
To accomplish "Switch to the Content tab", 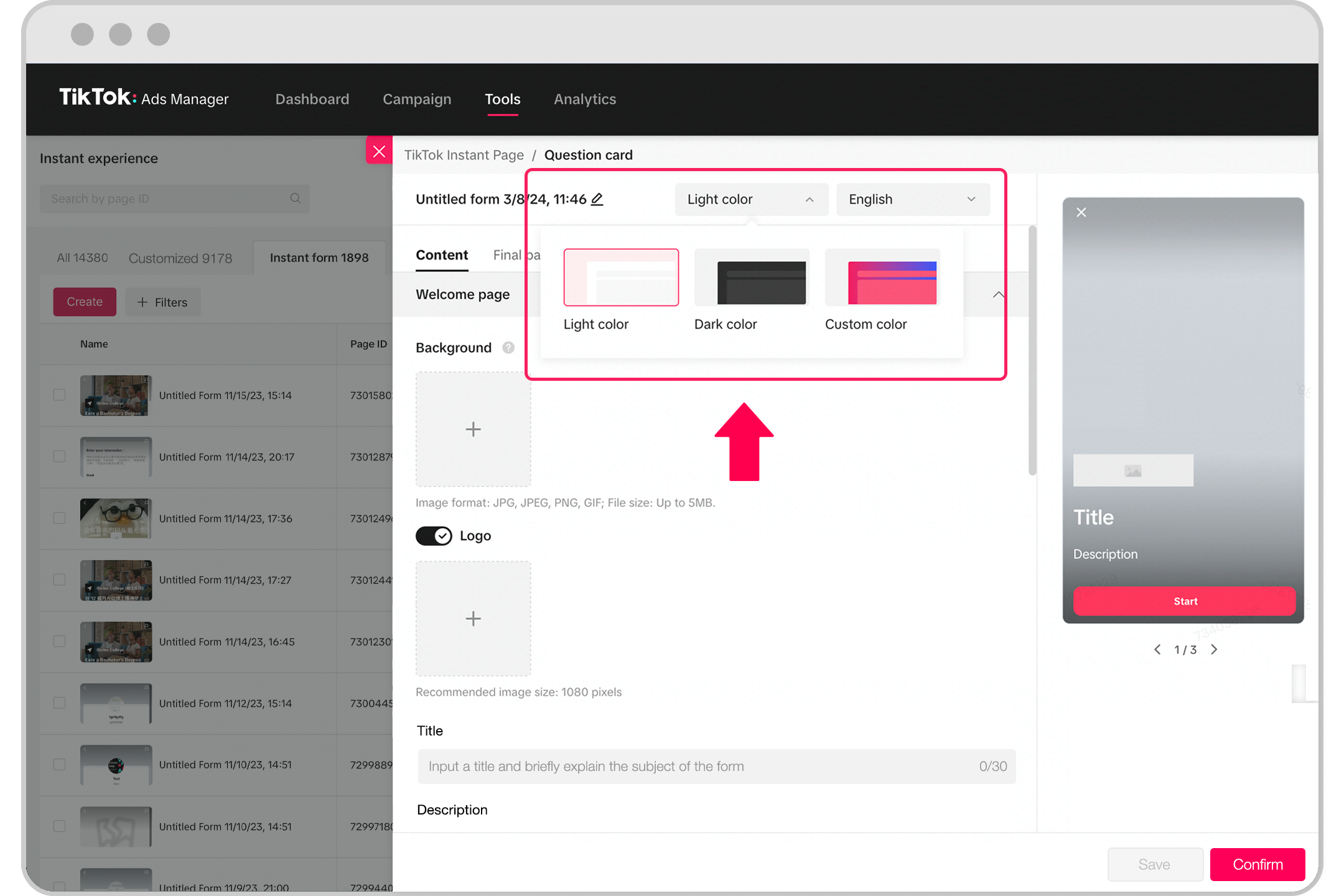I will point(442,254).
